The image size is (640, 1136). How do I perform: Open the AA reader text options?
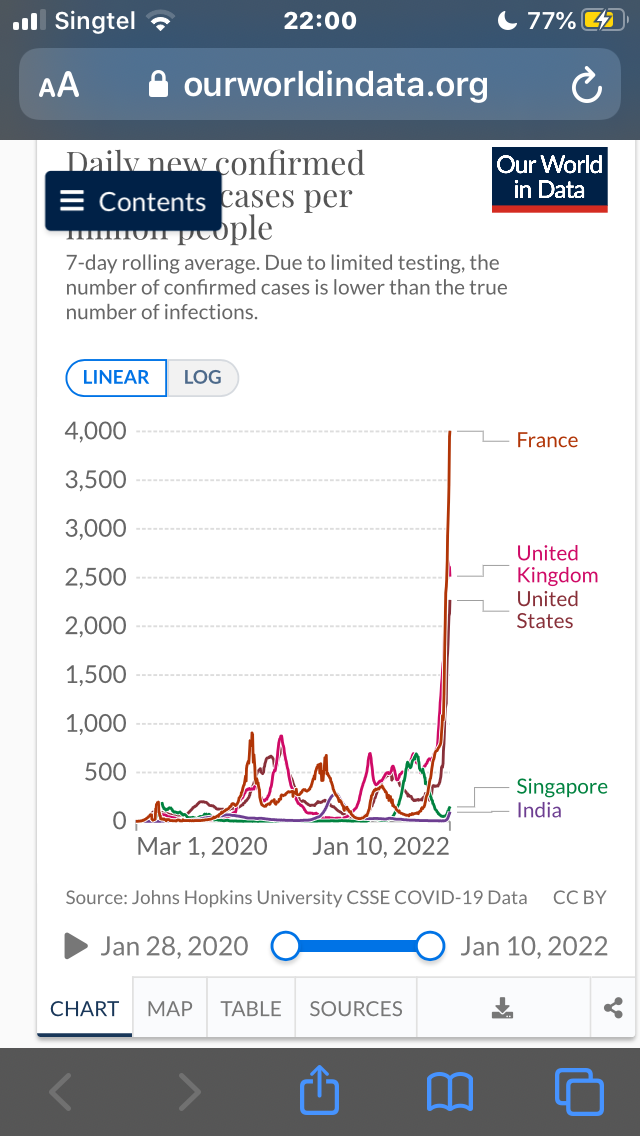59,86
